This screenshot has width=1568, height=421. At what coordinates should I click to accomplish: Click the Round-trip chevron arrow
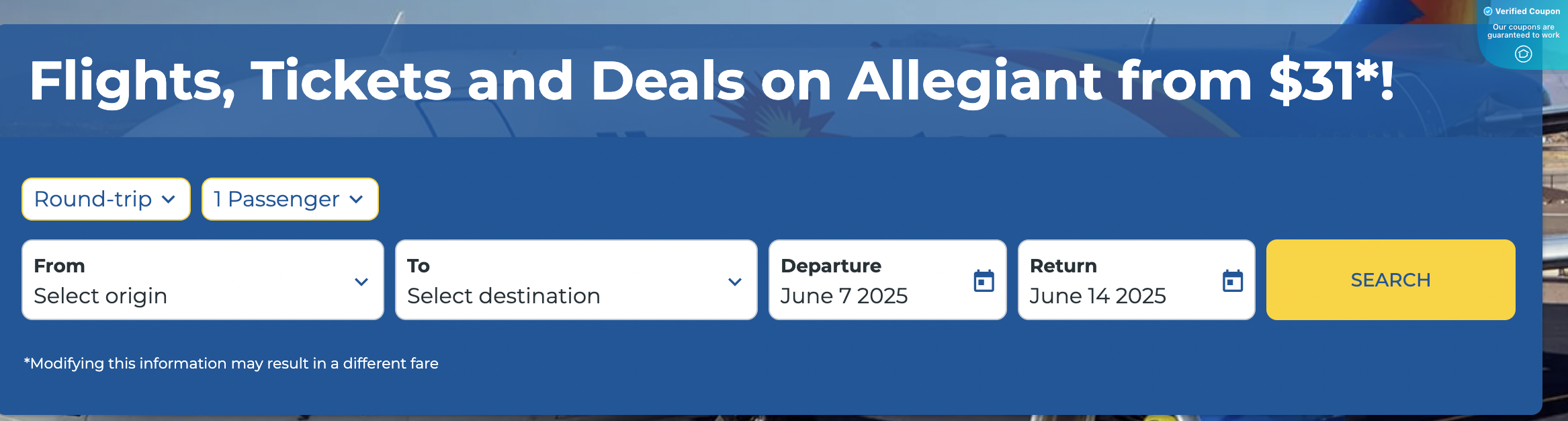(x=167, y=199)
